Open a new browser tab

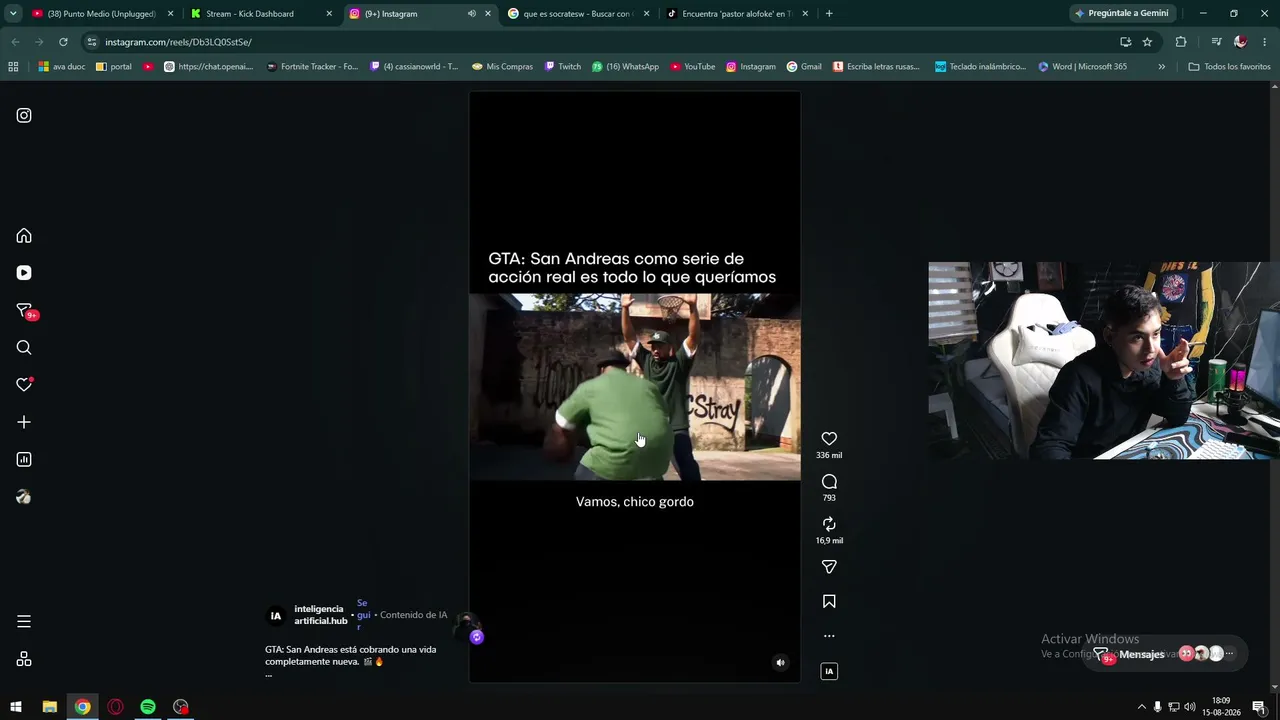[829, 14]
